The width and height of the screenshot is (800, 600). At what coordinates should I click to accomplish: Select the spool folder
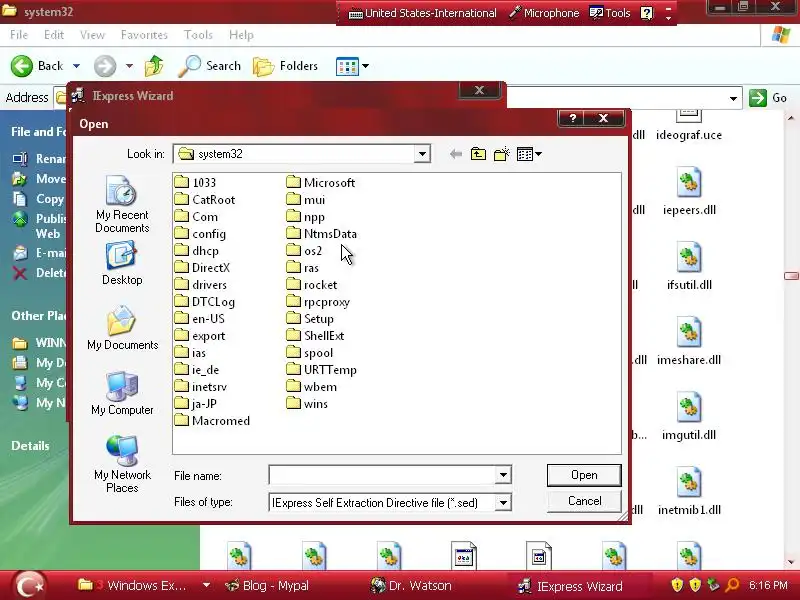[x=310, y=353]
